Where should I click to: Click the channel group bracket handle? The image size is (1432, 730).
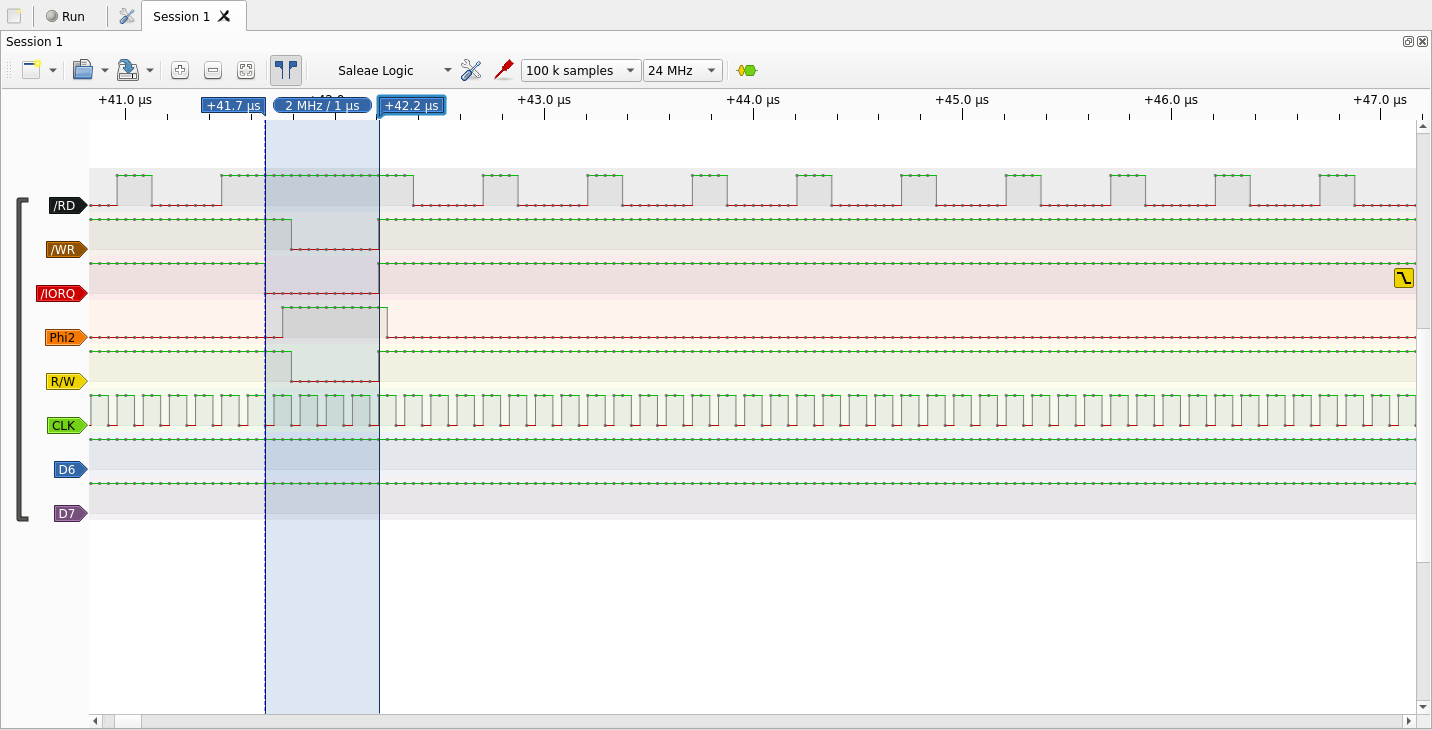pyautogui.click(x=22, y=360)
